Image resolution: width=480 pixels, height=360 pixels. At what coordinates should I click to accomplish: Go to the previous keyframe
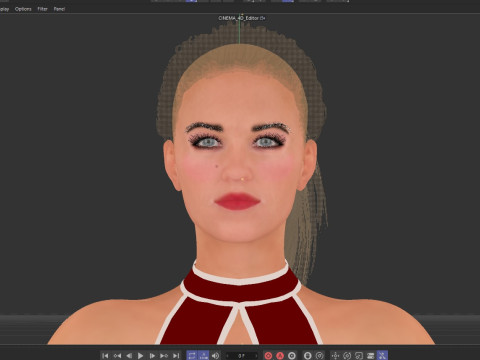point(117,356)
